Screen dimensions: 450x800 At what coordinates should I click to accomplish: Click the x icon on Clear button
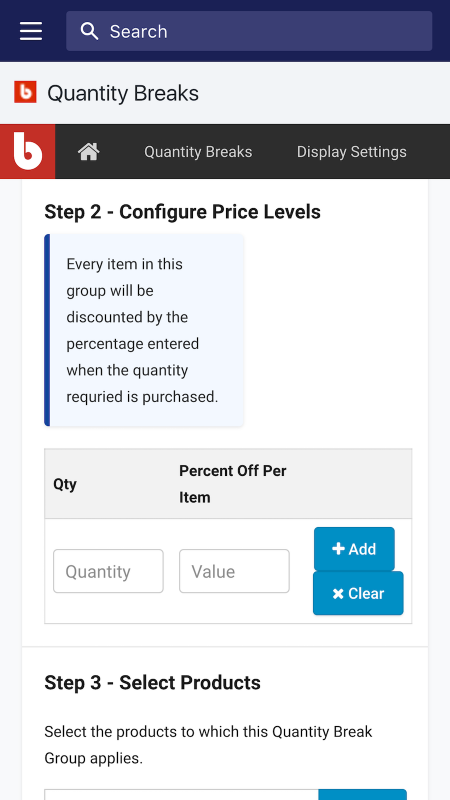338,593
